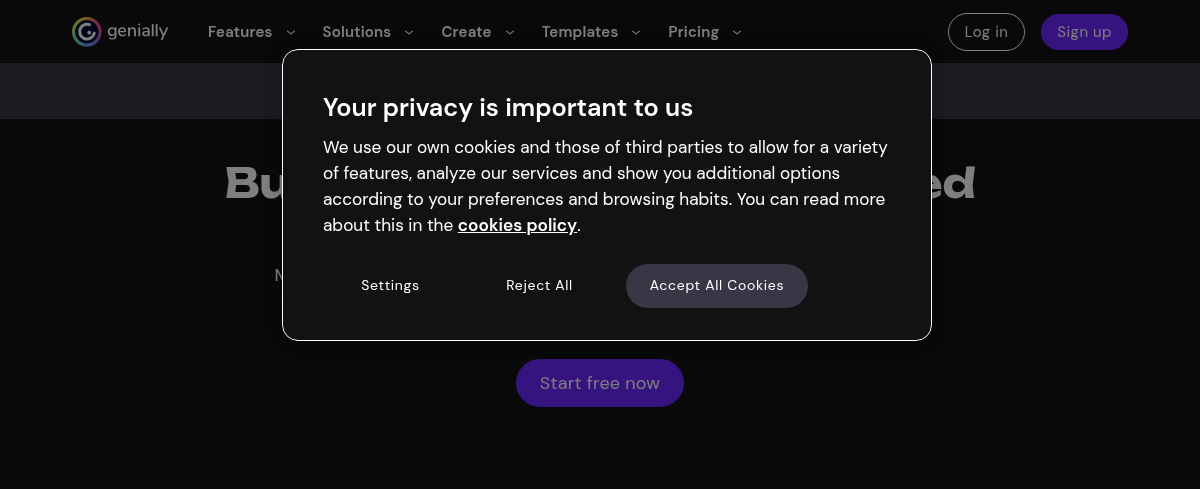
Task: Expand the chevron beside Pricing
Action: click(x=737, y=32)
